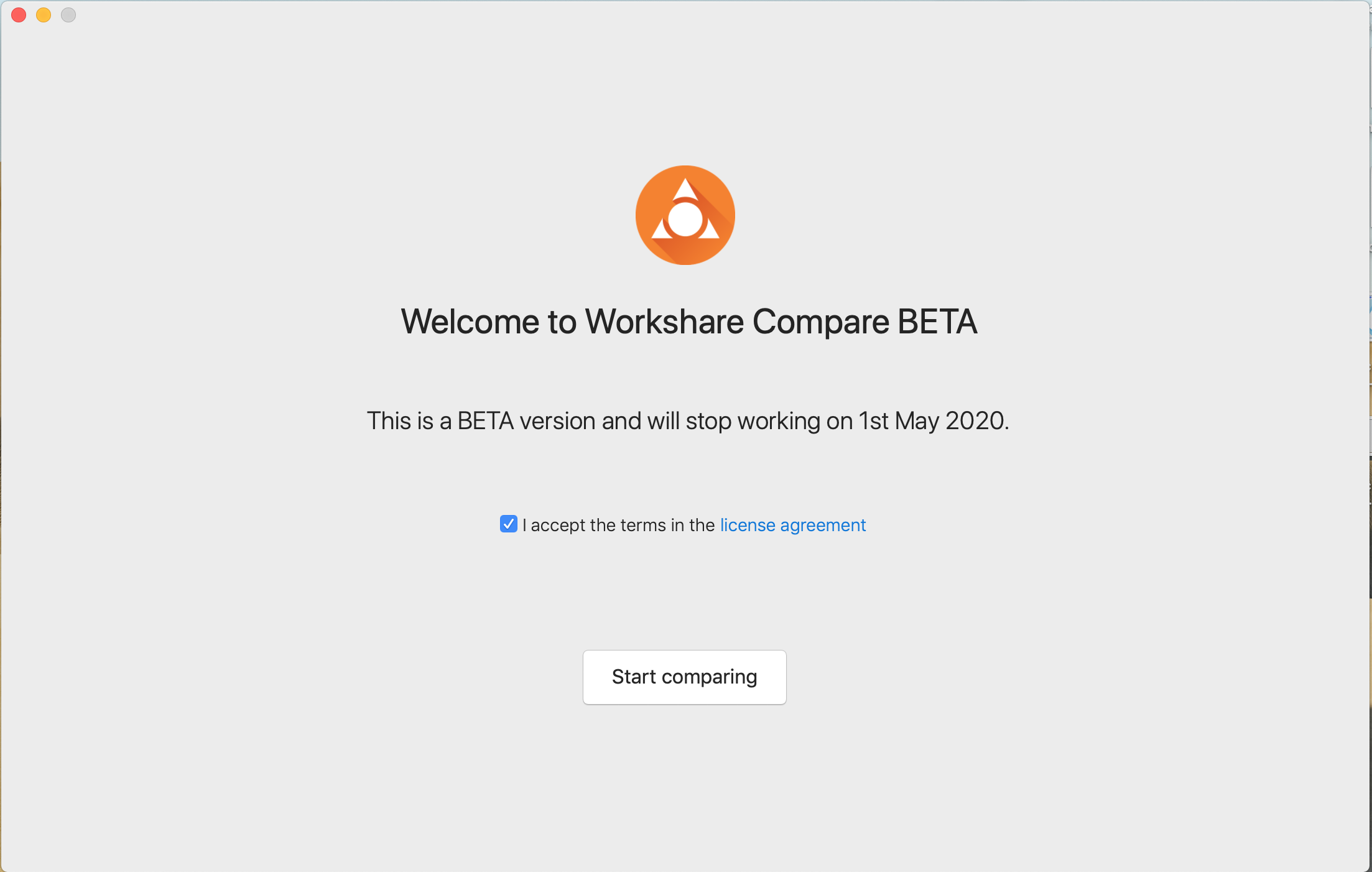Click the white circle inside the logo
This screenshot has width=1372, height=872.
(x=685, y=219)
